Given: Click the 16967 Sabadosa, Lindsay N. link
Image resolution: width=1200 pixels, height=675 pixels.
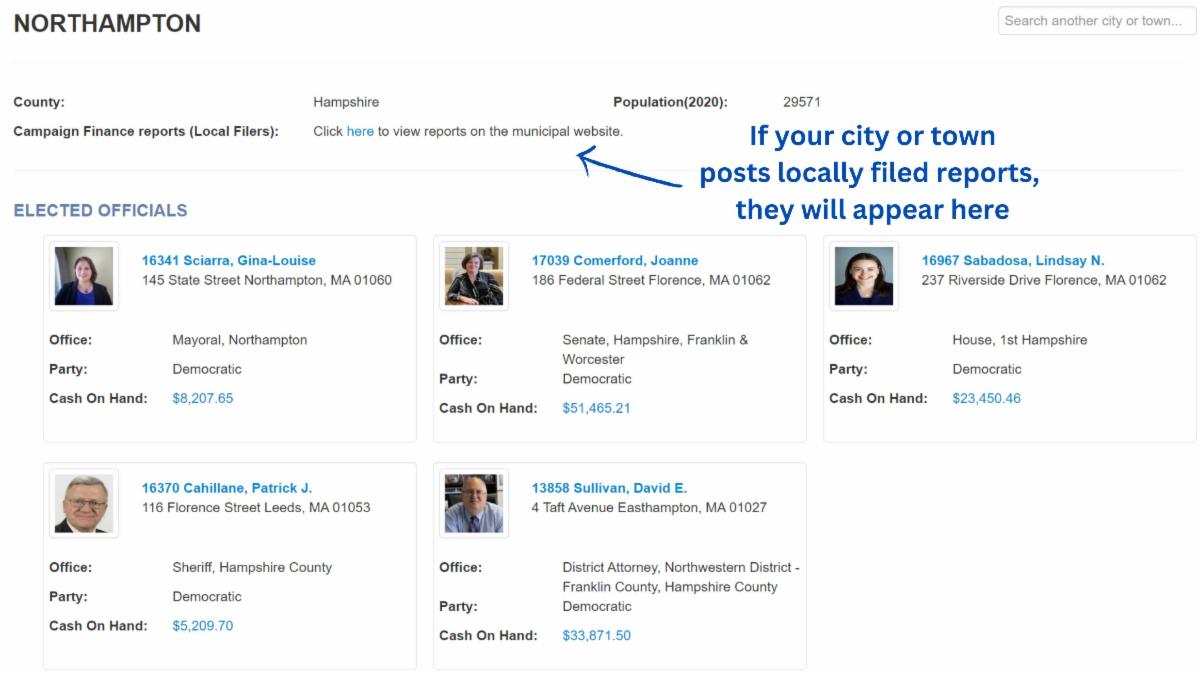Looking at the screenshot, I should (1012, 261).
